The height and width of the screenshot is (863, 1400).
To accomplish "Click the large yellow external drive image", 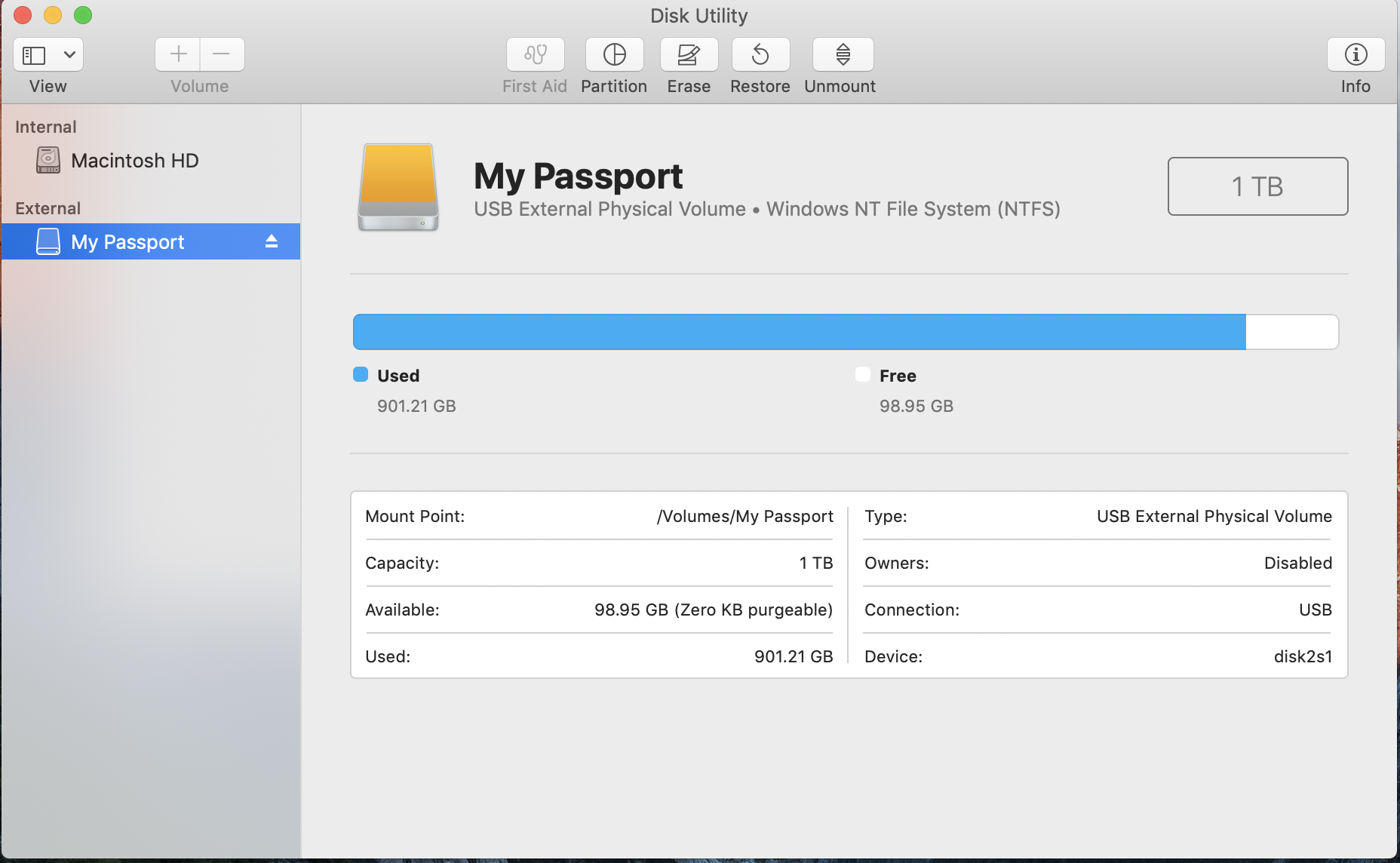I will click(x=398, y=187).
